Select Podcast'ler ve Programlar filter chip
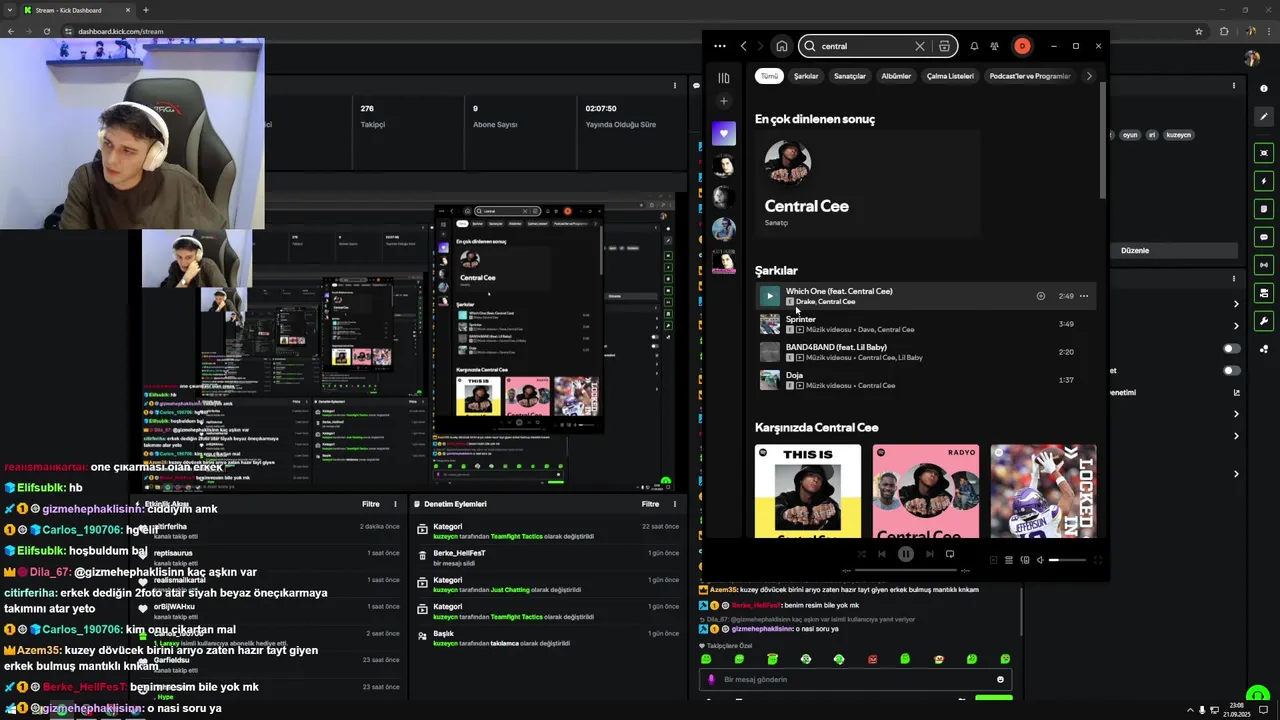This screenshot has height=720, width=1280. (1030, 76)
